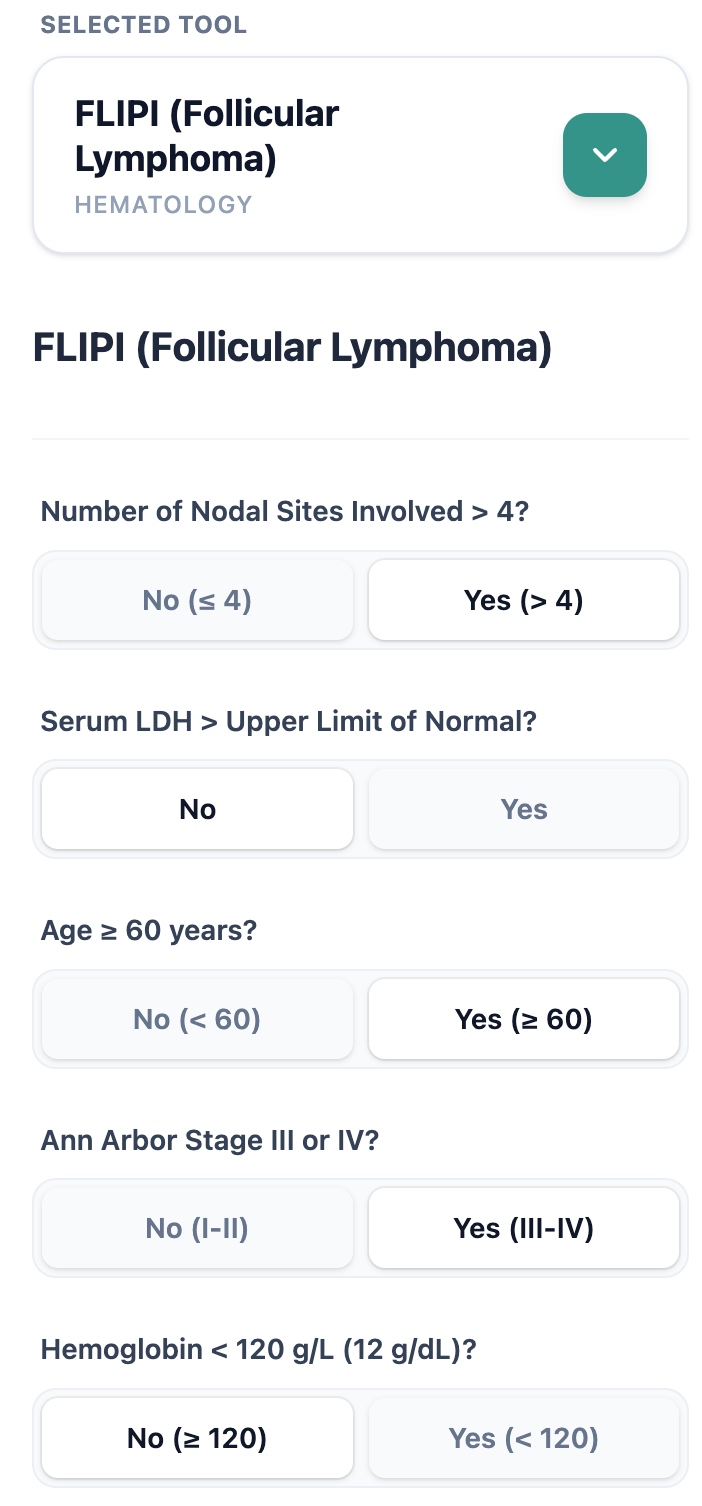Set Serum LDH to No
Viewport: 702px width, 1506px height.
(197, 809)
